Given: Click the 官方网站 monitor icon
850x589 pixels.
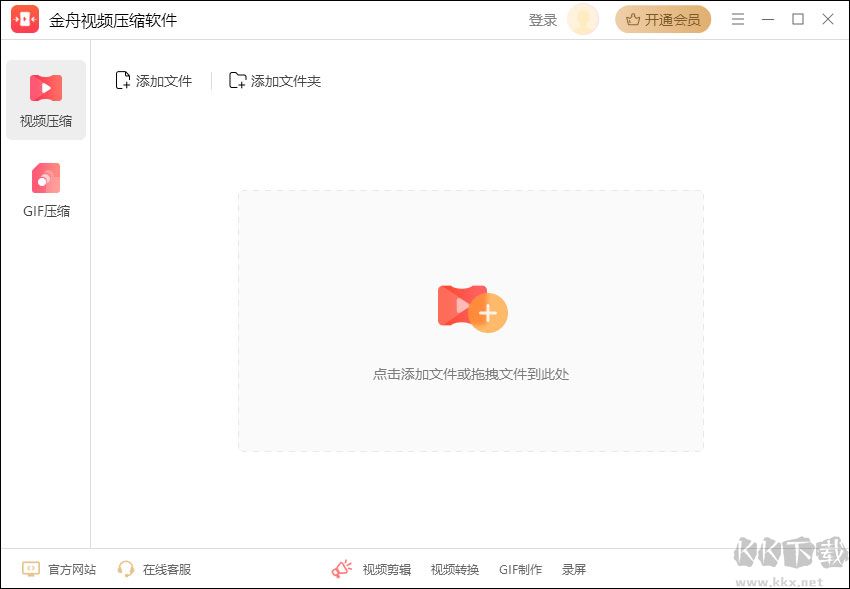Looking at the screenshot, I should pos(30,568).
